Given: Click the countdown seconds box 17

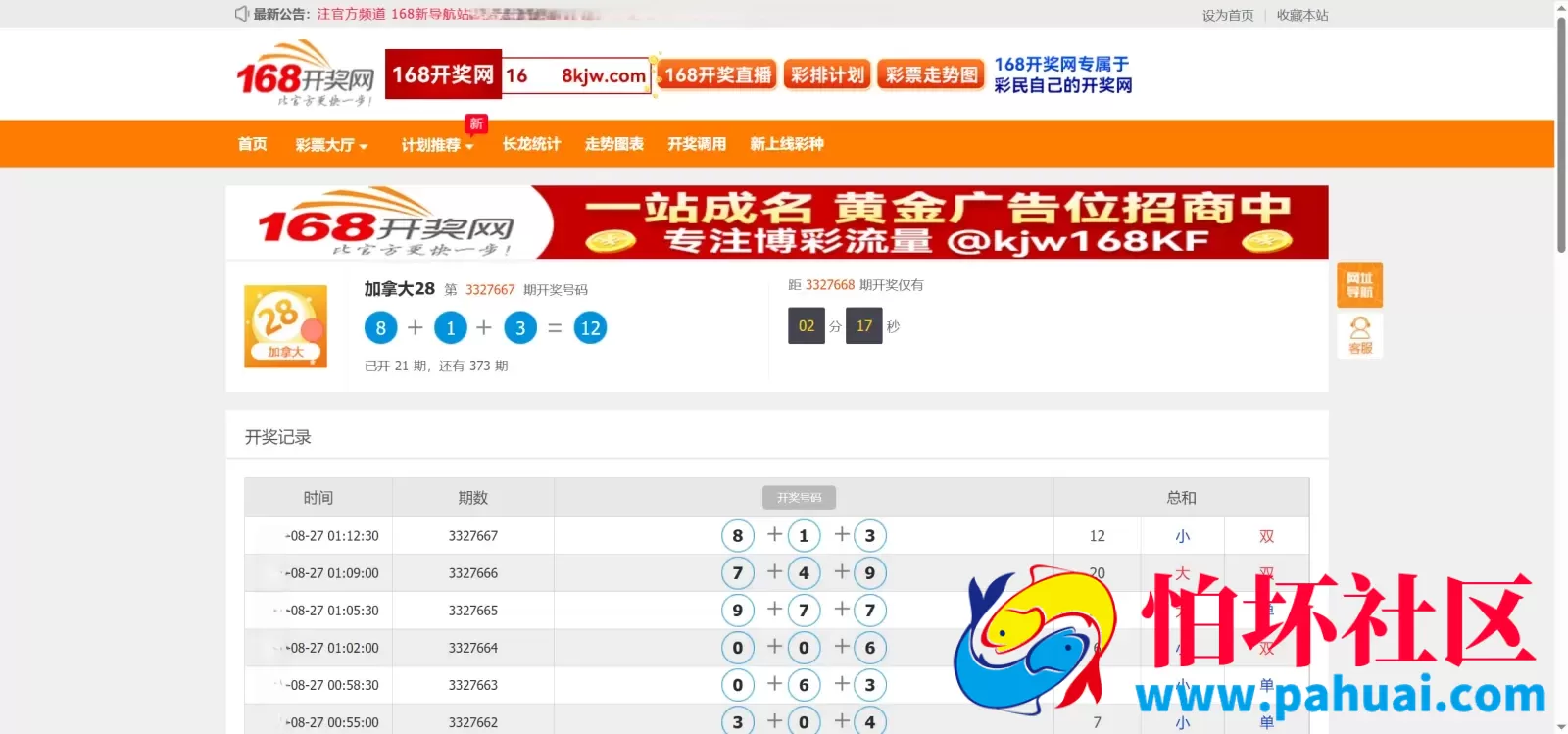Looking at the screenshot, I should click(864, 326).
